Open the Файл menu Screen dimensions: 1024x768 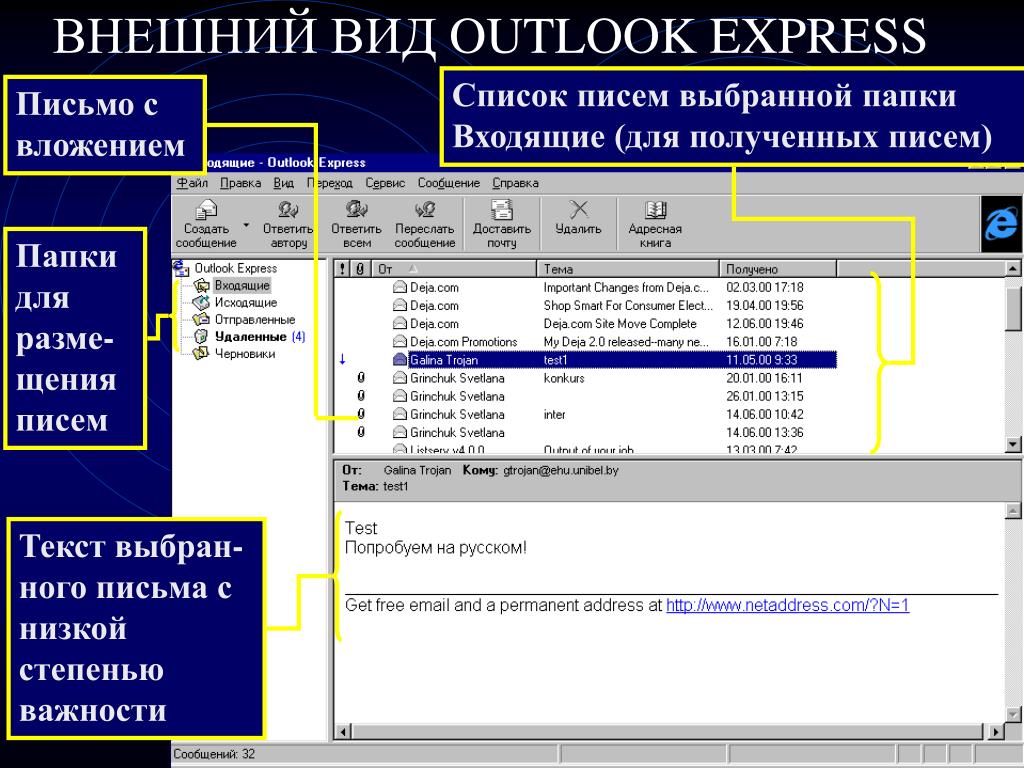[192, 183]
